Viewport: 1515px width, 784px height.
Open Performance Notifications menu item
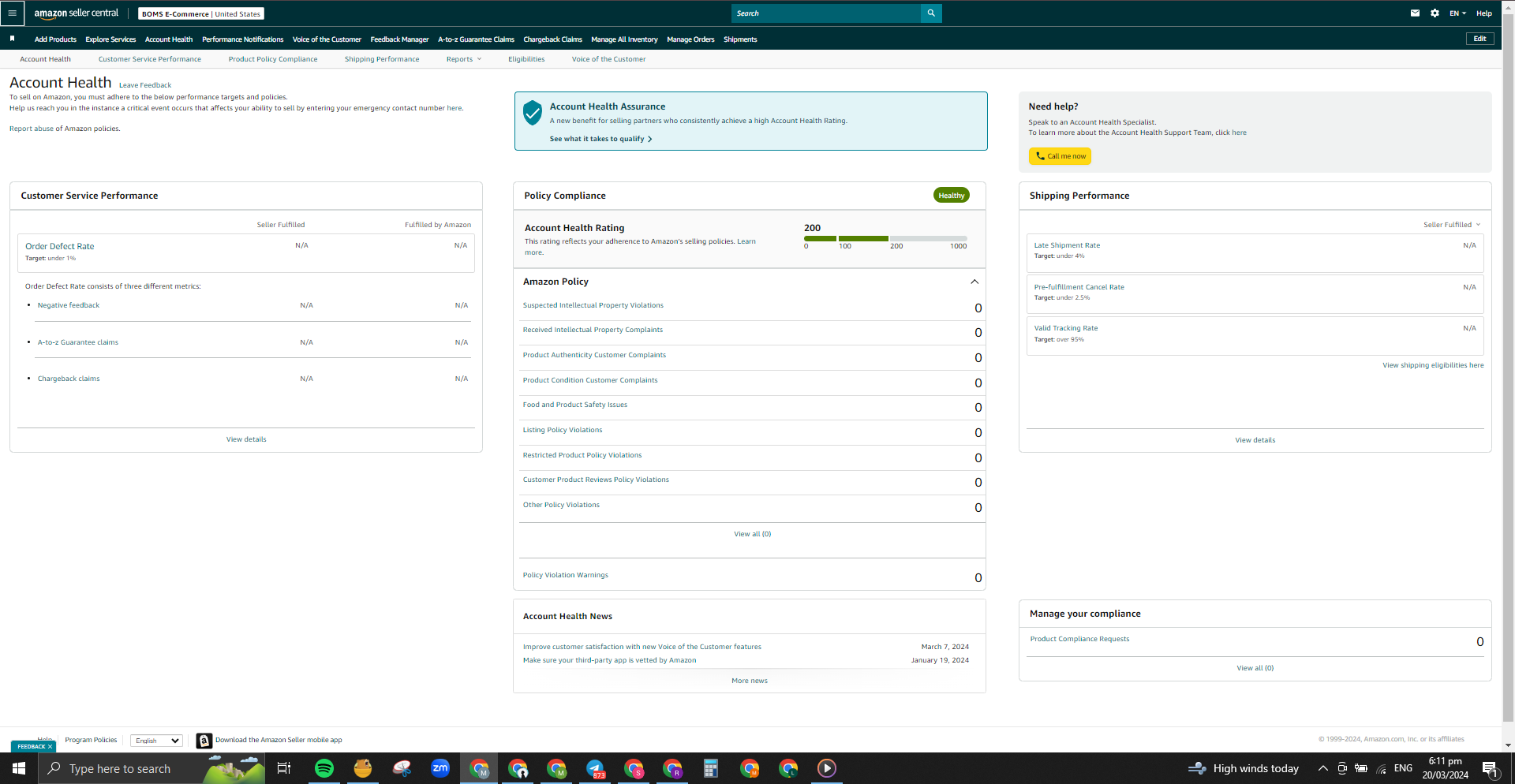click(x=242, y=39)
